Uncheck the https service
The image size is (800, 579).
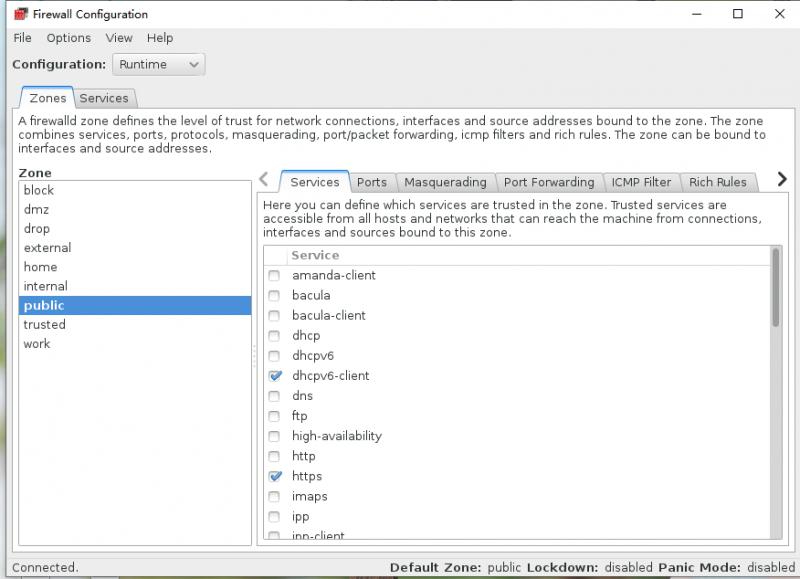coord(275,476)
